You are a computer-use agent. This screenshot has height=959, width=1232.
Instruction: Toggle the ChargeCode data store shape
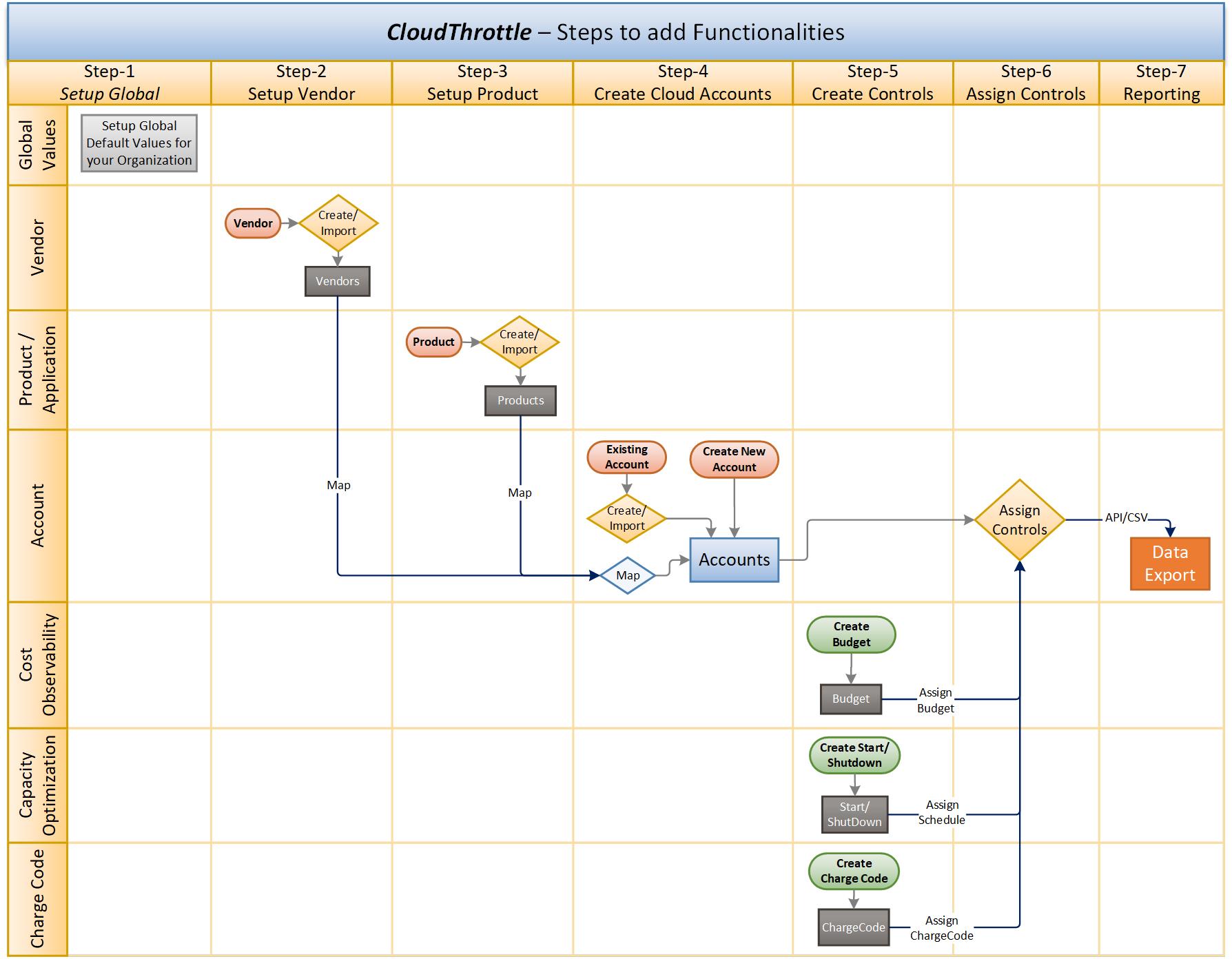[x=853, y=927]
